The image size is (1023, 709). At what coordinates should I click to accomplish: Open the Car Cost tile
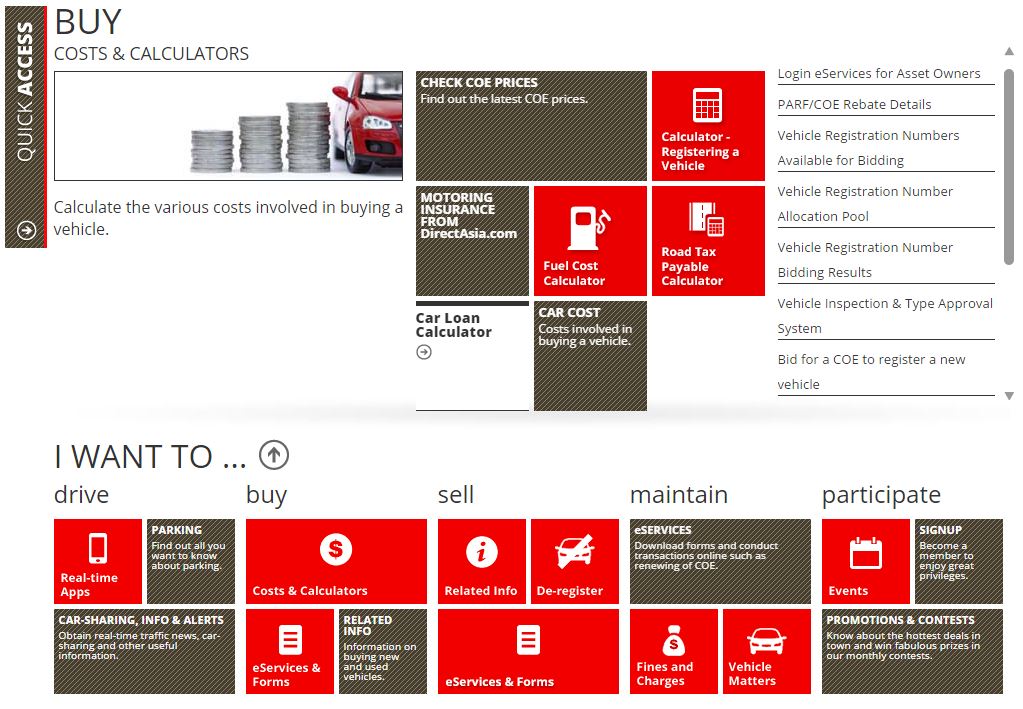point(590,355)
